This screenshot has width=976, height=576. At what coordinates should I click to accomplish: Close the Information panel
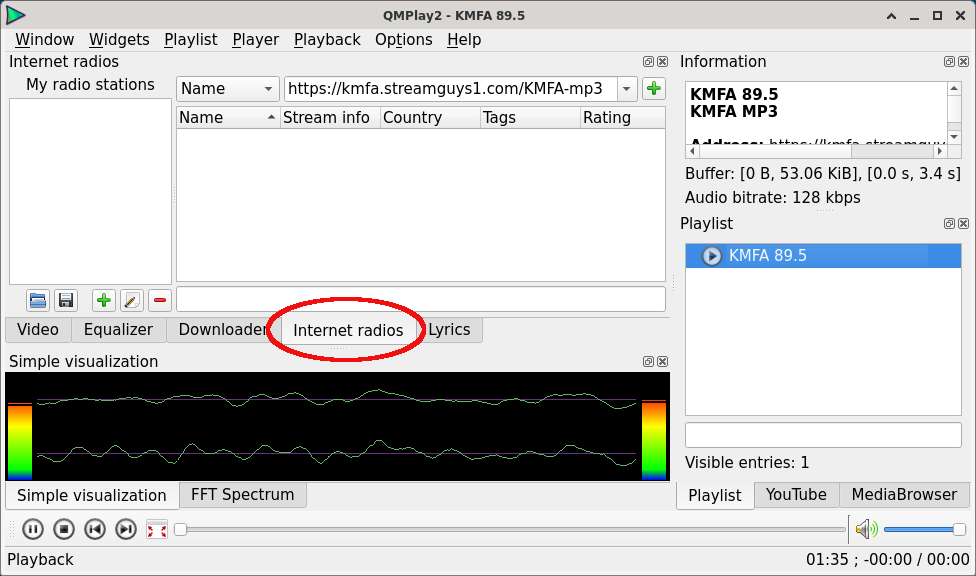(x=964, y=62)
